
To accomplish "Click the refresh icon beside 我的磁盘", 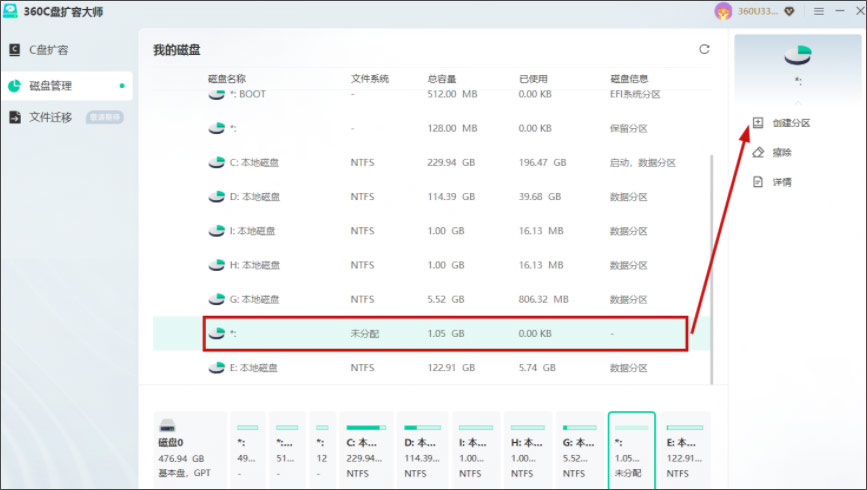I will (x=704, y=49).
